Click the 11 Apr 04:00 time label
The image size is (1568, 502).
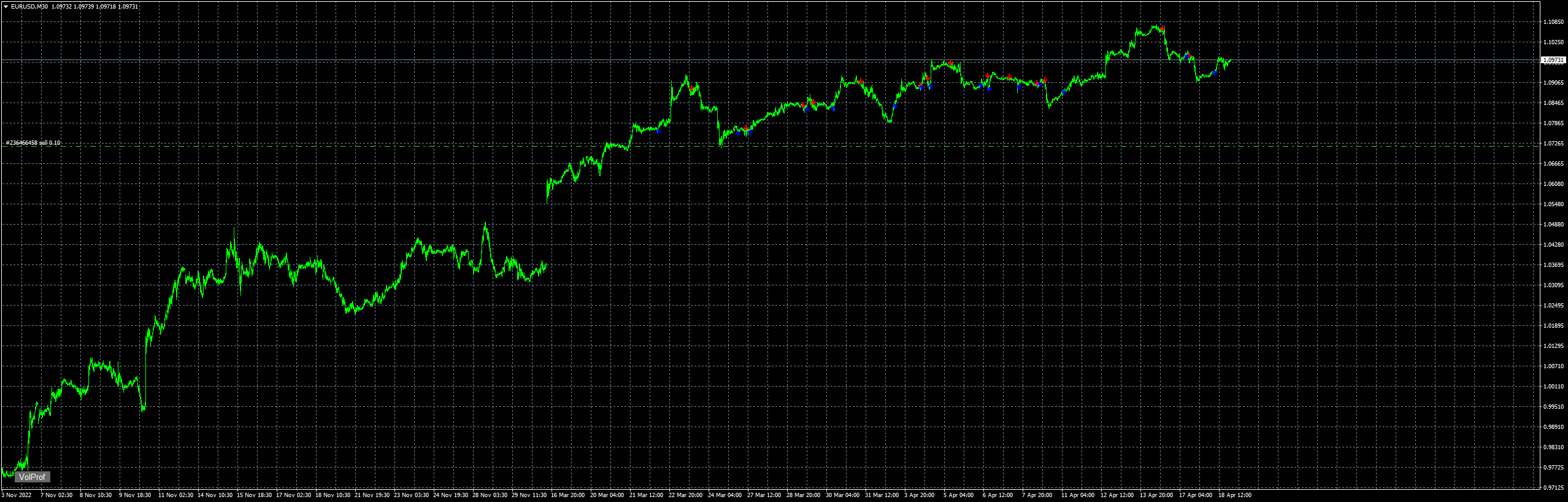point(1078,495)
